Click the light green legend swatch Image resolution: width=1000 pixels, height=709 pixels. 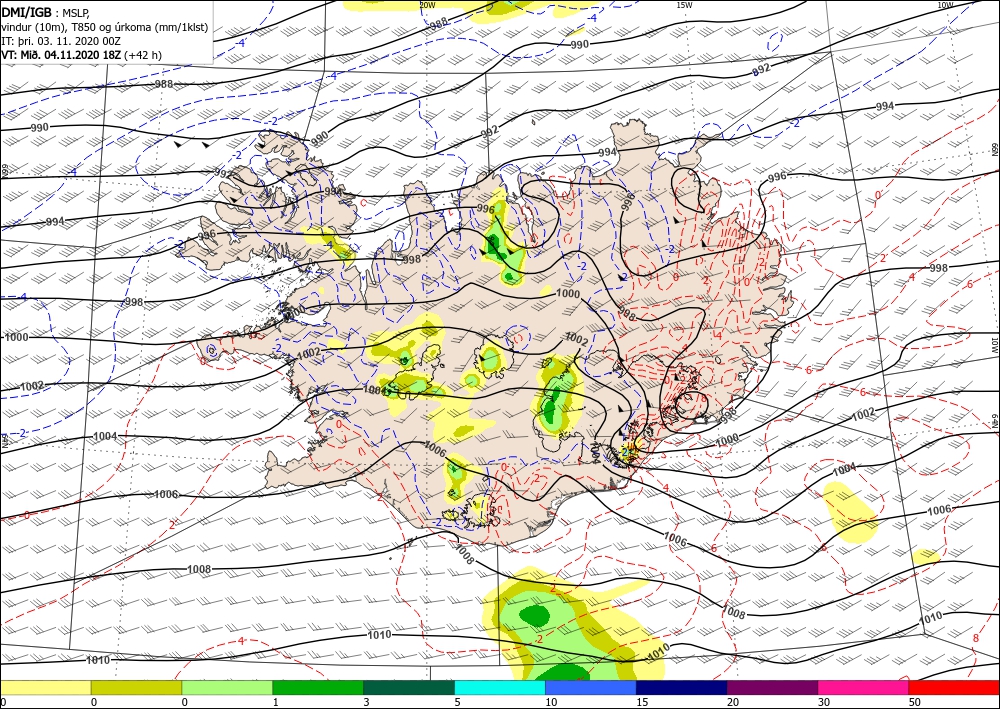pos(227,687)
